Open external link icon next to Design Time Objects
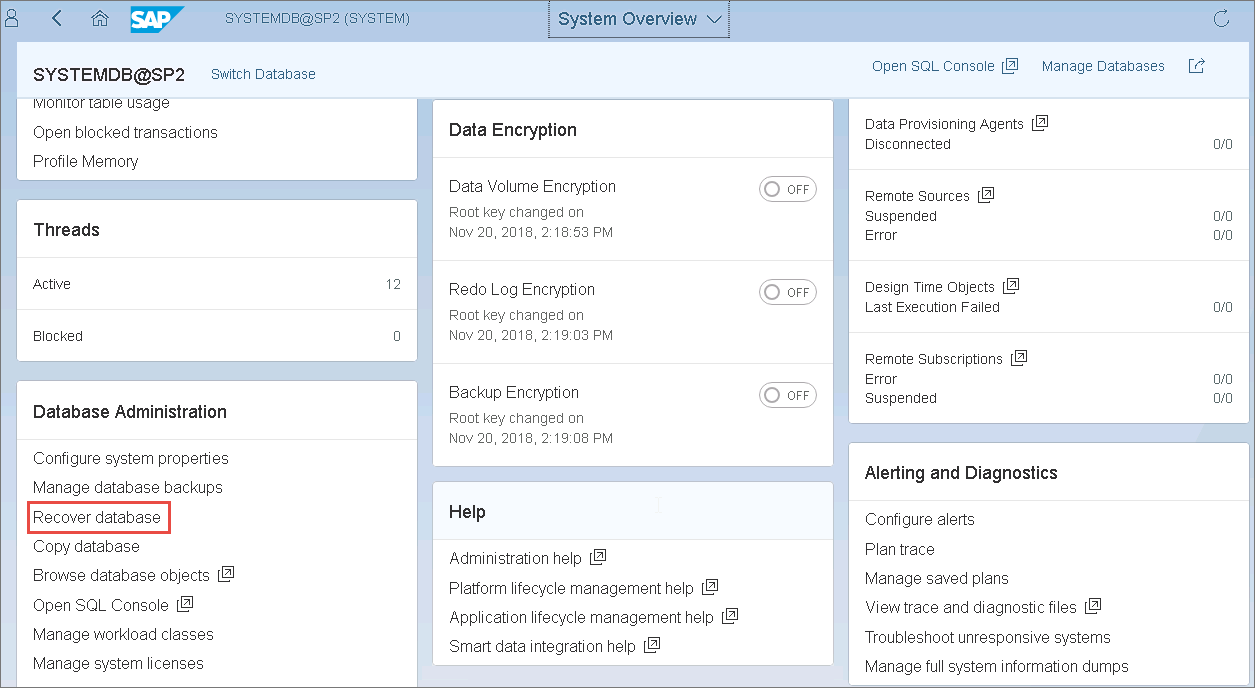This screenshot has height=688, width=1255. (1011, 286)
